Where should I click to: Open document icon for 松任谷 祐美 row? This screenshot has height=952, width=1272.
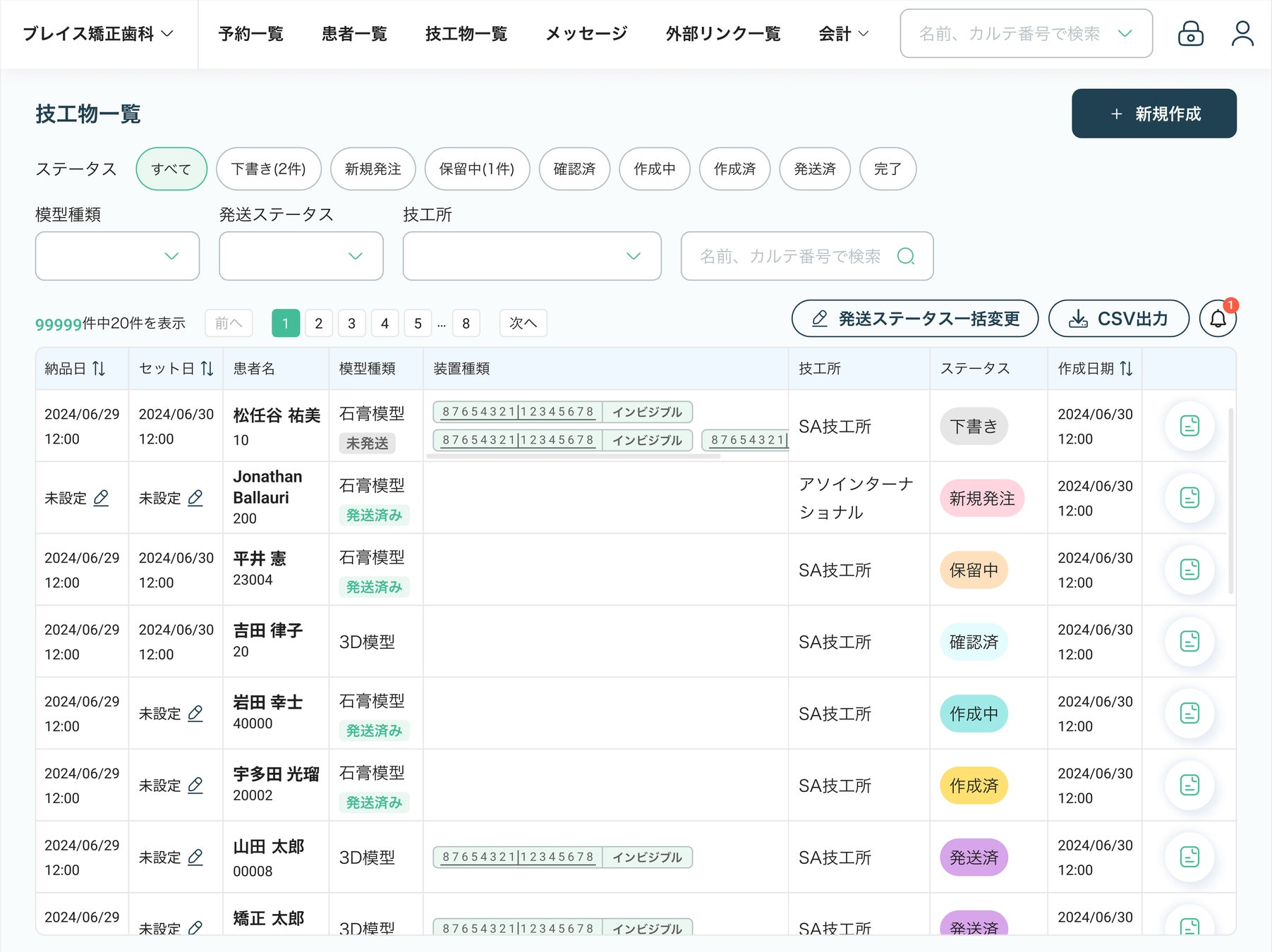(x=1189, y=426)
